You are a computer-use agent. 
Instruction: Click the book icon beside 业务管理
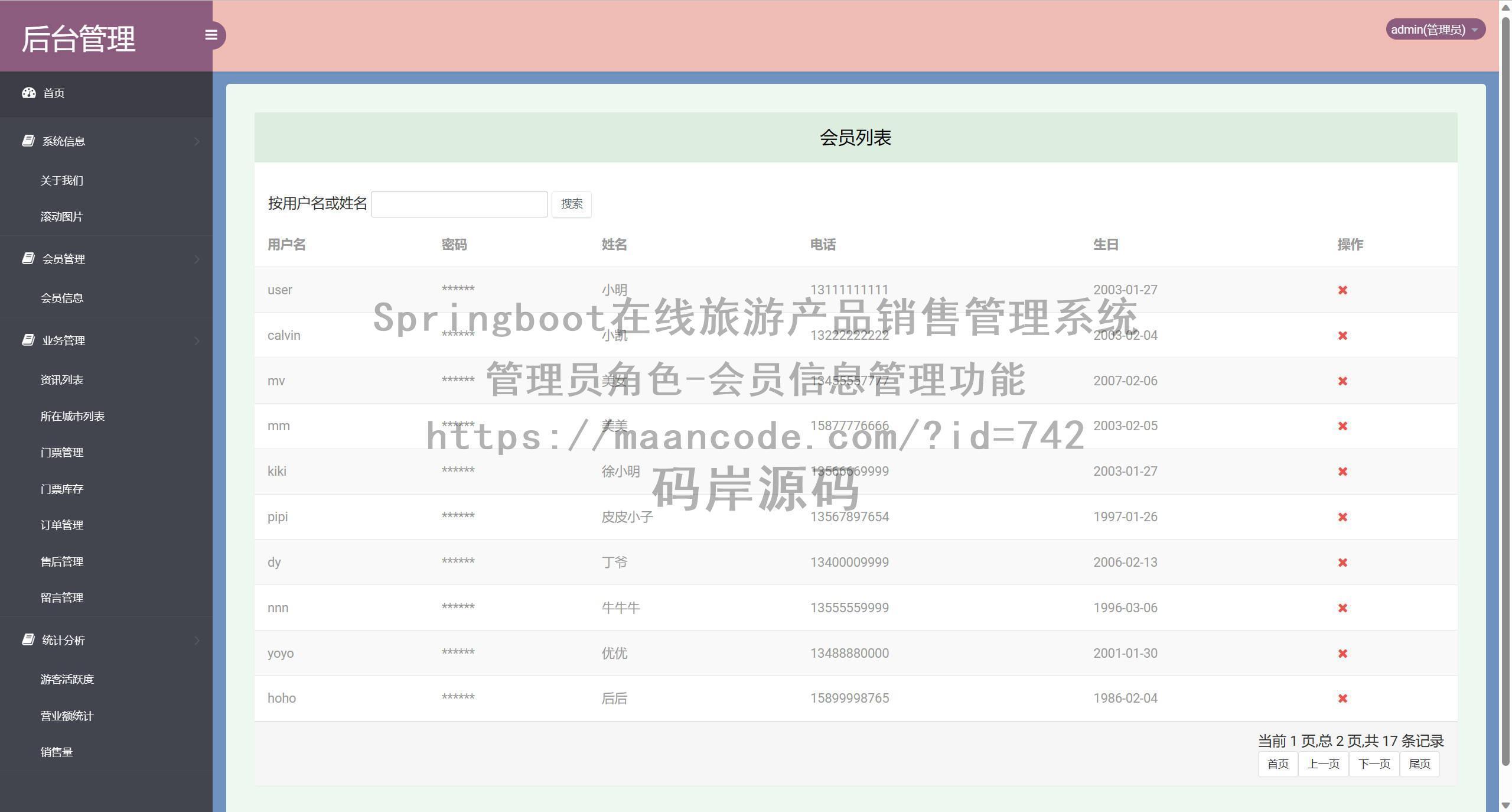click(x=28, y=340)
